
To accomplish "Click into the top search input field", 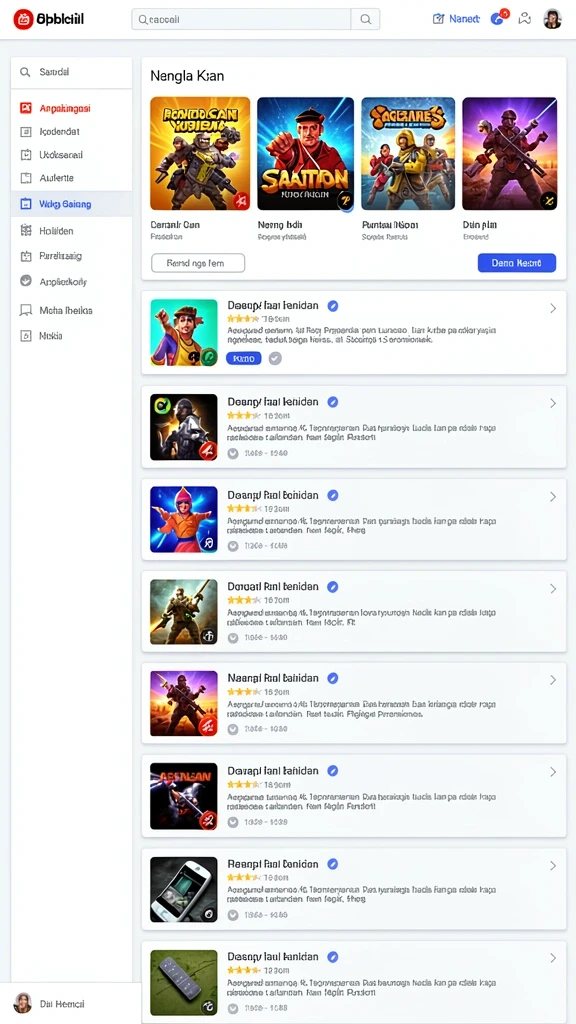I will coord(241,20).
